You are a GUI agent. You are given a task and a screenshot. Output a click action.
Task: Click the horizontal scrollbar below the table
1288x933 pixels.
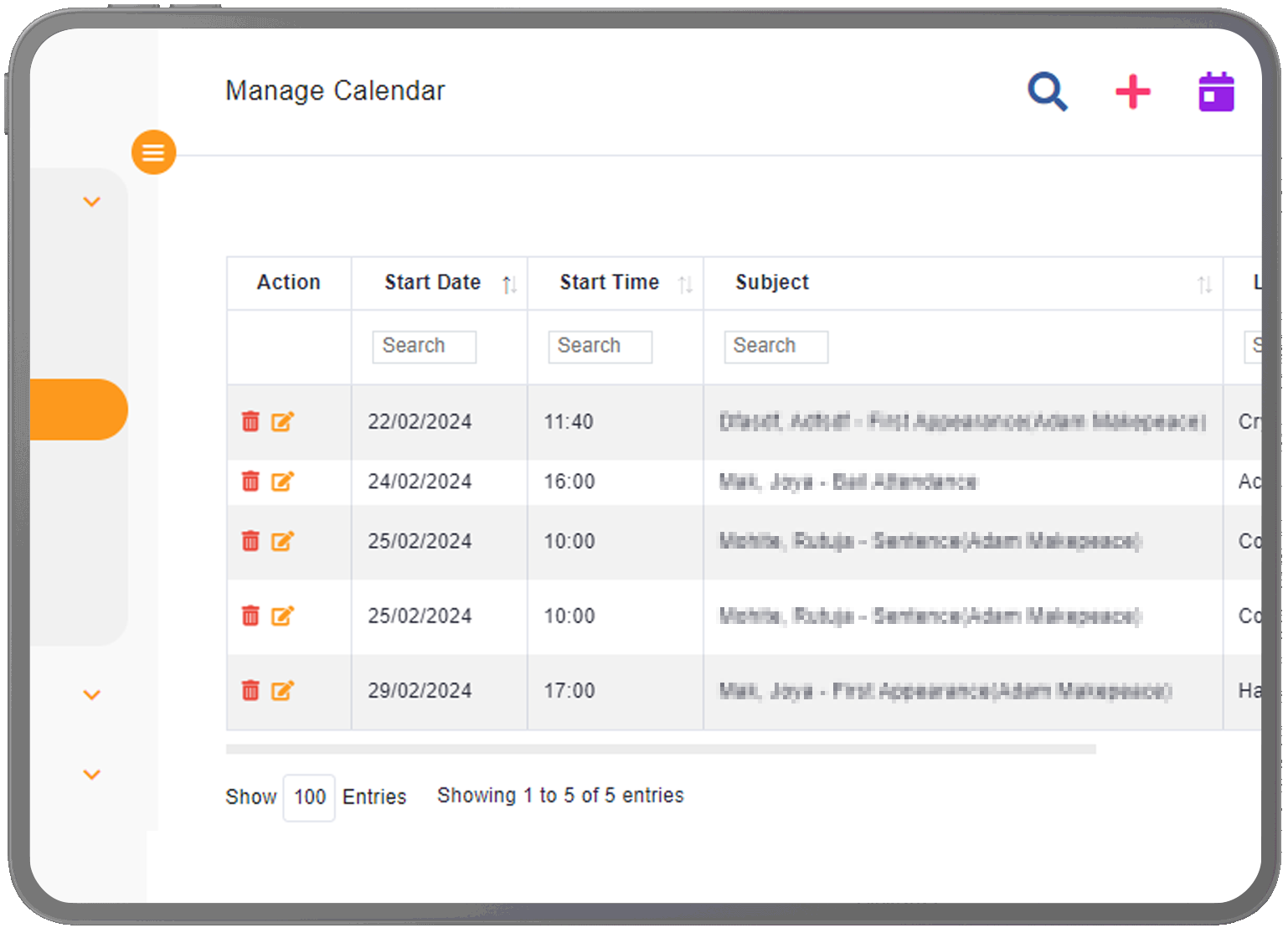pos(661,750)
